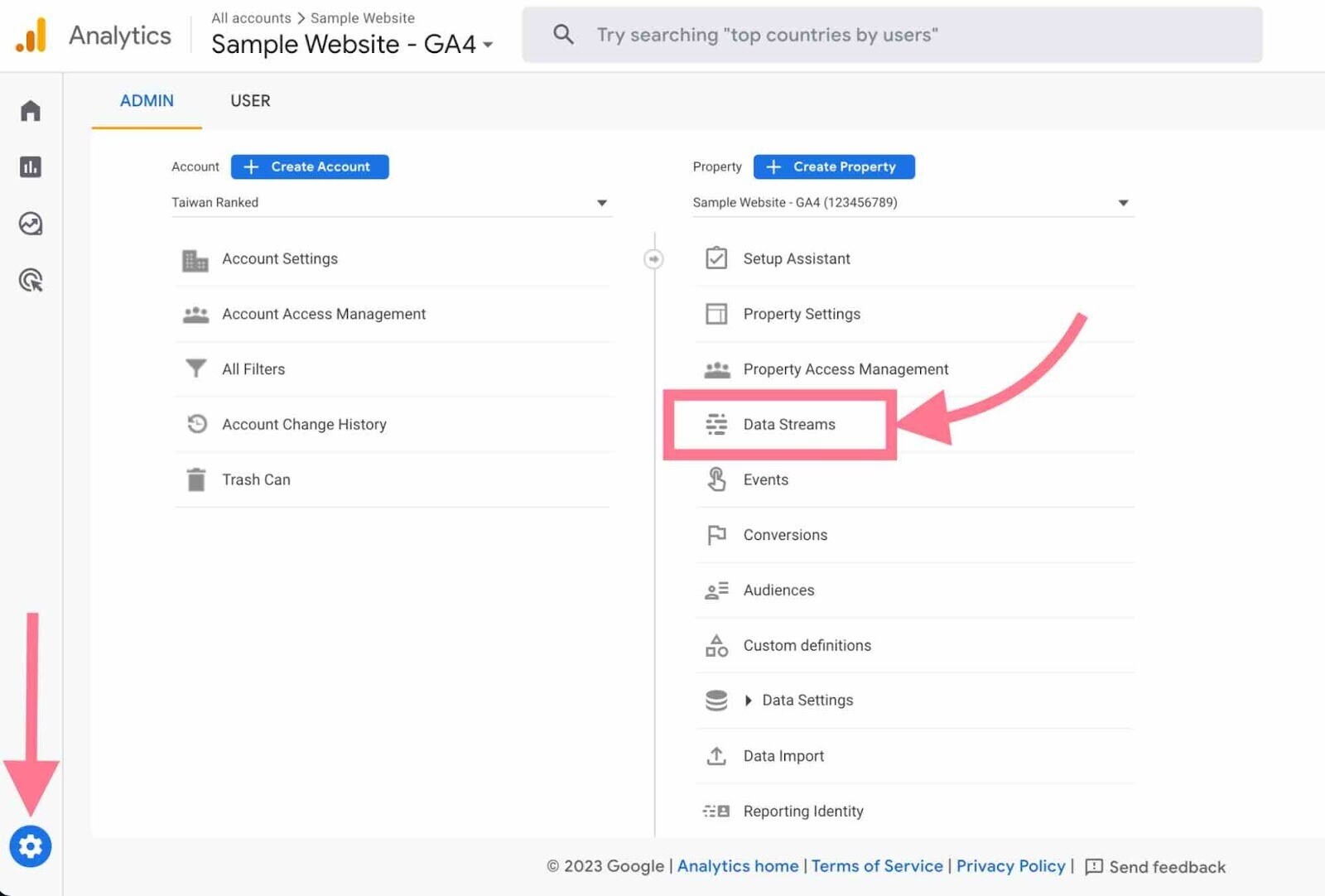Screen dimensions: 1325x896
Task: Click the Admin gear icon
Action: tap(31, 846)
